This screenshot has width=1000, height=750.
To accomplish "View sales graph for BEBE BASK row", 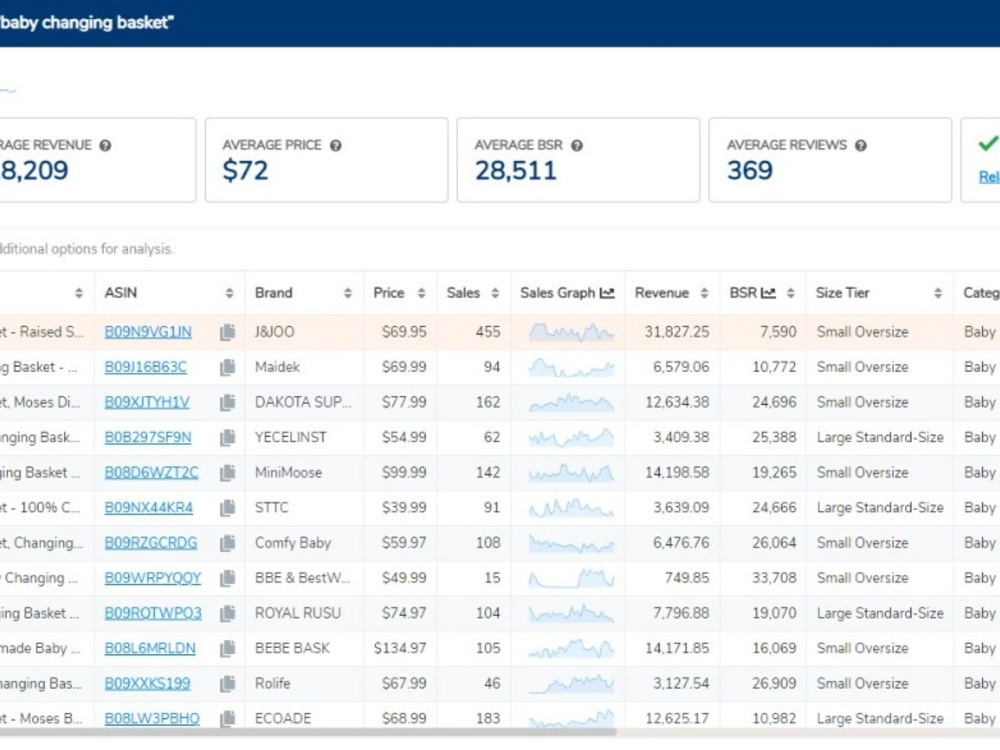I will pos(571,649).
